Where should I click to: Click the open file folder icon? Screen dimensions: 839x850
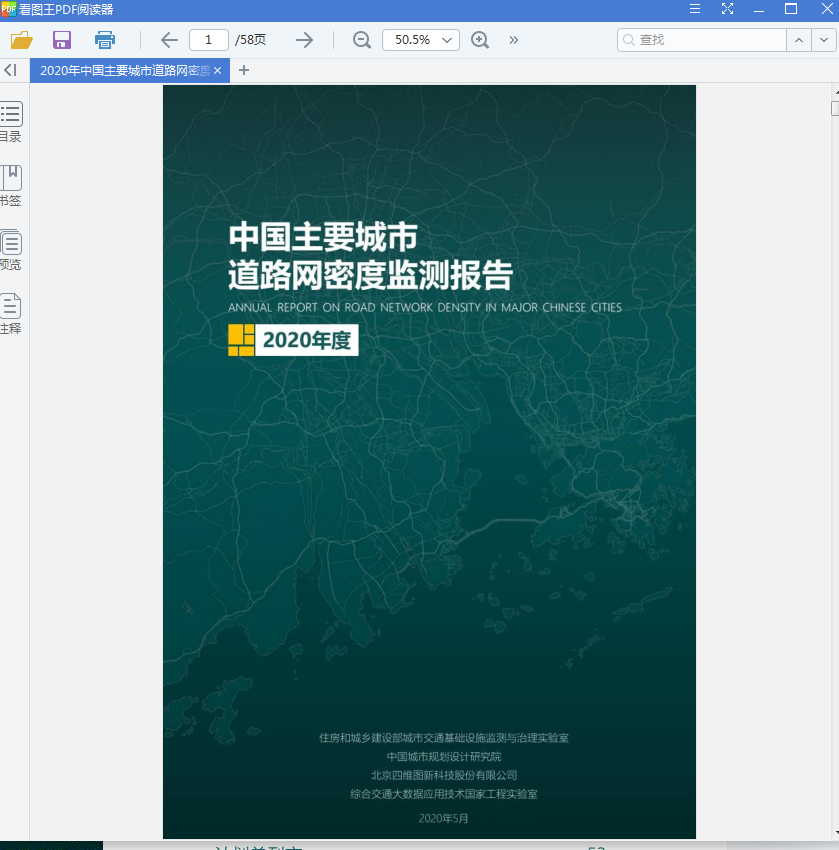pyautogui.click(x=21, y=40)
